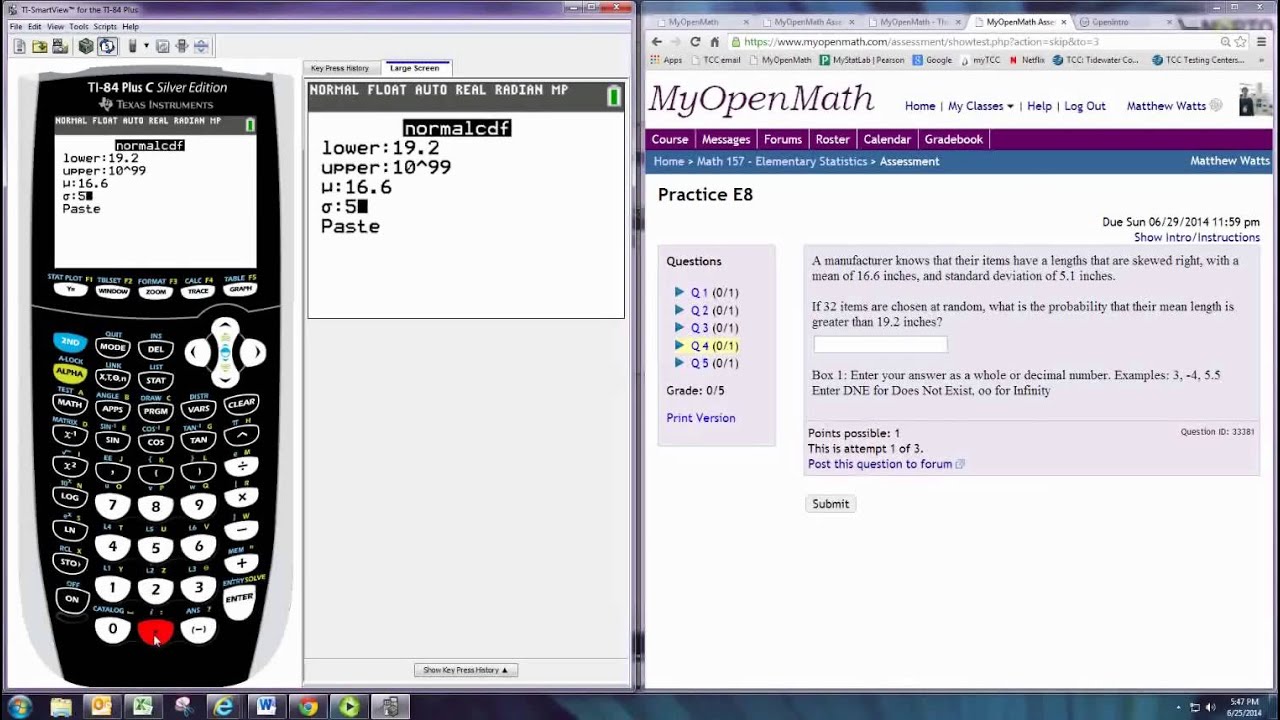
Task: Reload the page in Chrome
Action: pos(695,42)
